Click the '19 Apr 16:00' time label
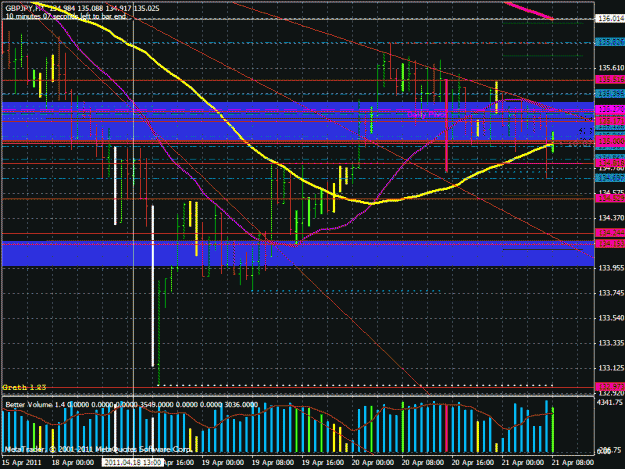The image size is (625, 469). (323, 463)
